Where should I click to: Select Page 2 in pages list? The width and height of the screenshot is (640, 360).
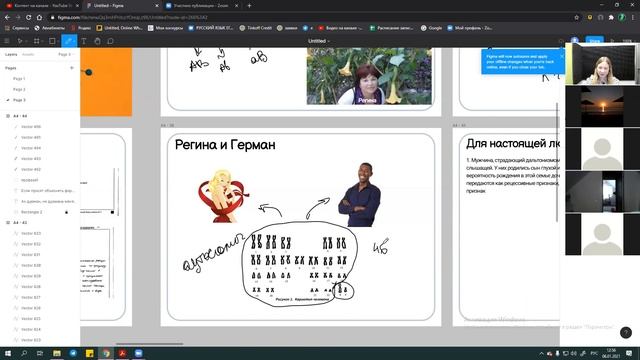tap(19, 89)
